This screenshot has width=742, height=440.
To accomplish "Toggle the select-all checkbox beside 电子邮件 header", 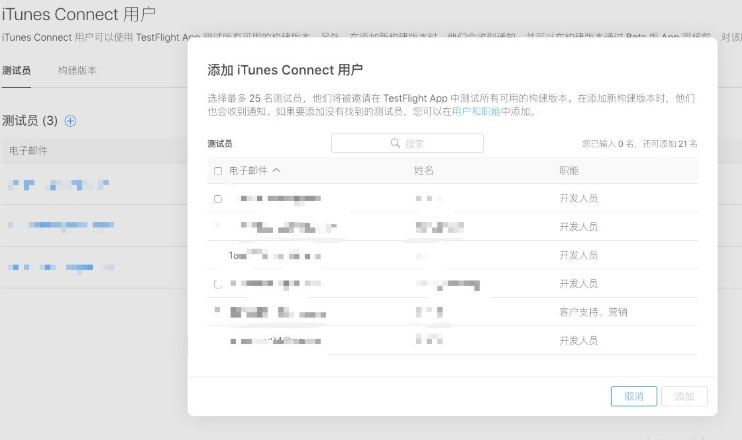I will [218, 171].
